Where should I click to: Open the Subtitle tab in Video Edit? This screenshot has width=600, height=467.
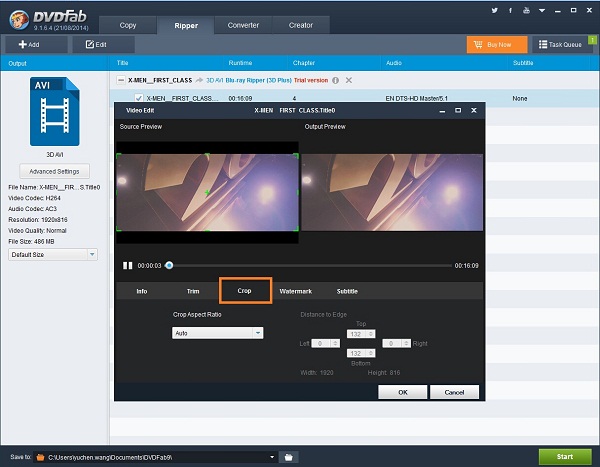(347, 291)
